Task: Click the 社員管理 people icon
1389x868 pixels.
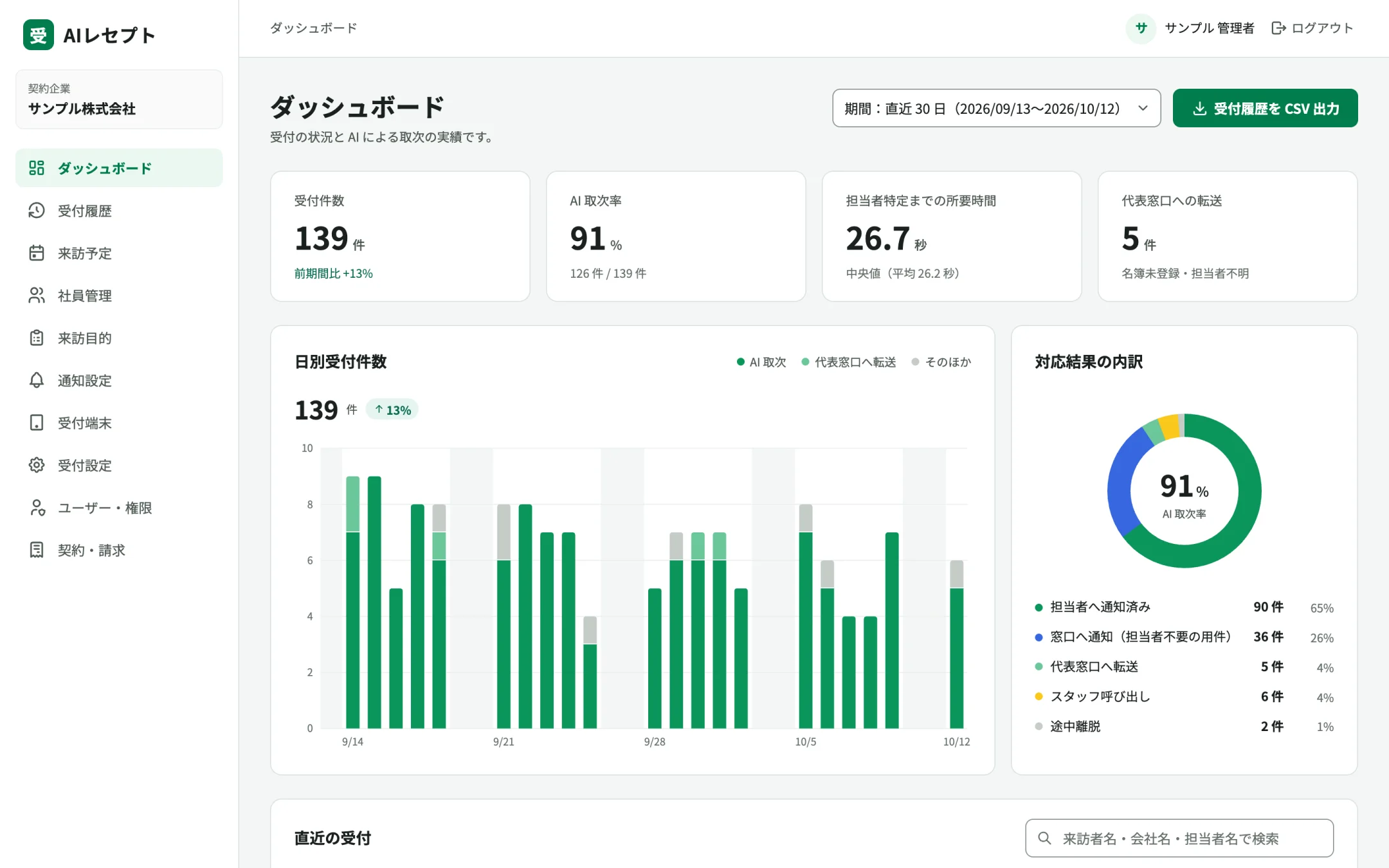Action: point(37,295)
